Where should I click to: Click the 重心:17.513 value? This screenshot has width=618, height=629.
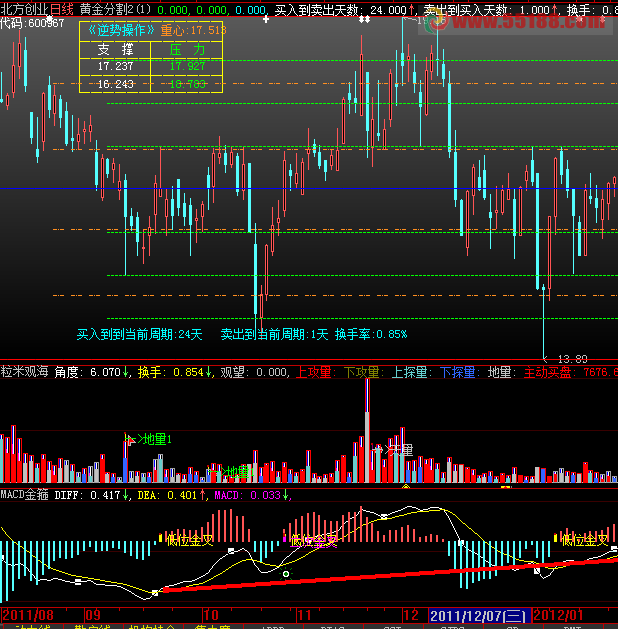point(194,30)
